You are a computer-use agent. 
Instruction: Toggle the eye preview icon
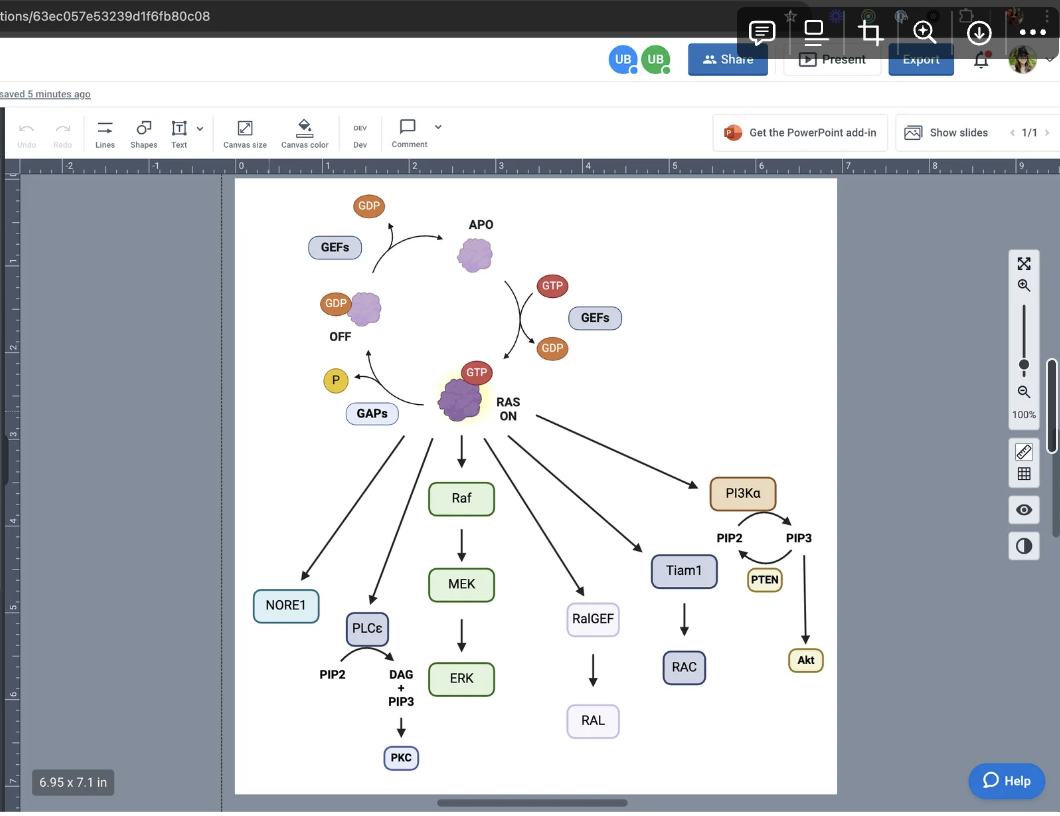tap(1024, 510)
